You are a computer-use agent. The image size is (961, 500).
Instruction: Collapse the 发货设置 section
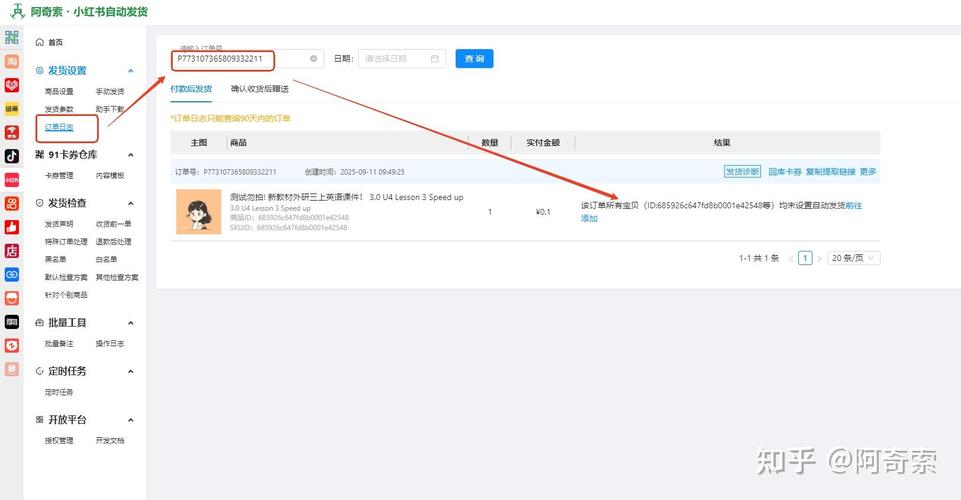130,71
